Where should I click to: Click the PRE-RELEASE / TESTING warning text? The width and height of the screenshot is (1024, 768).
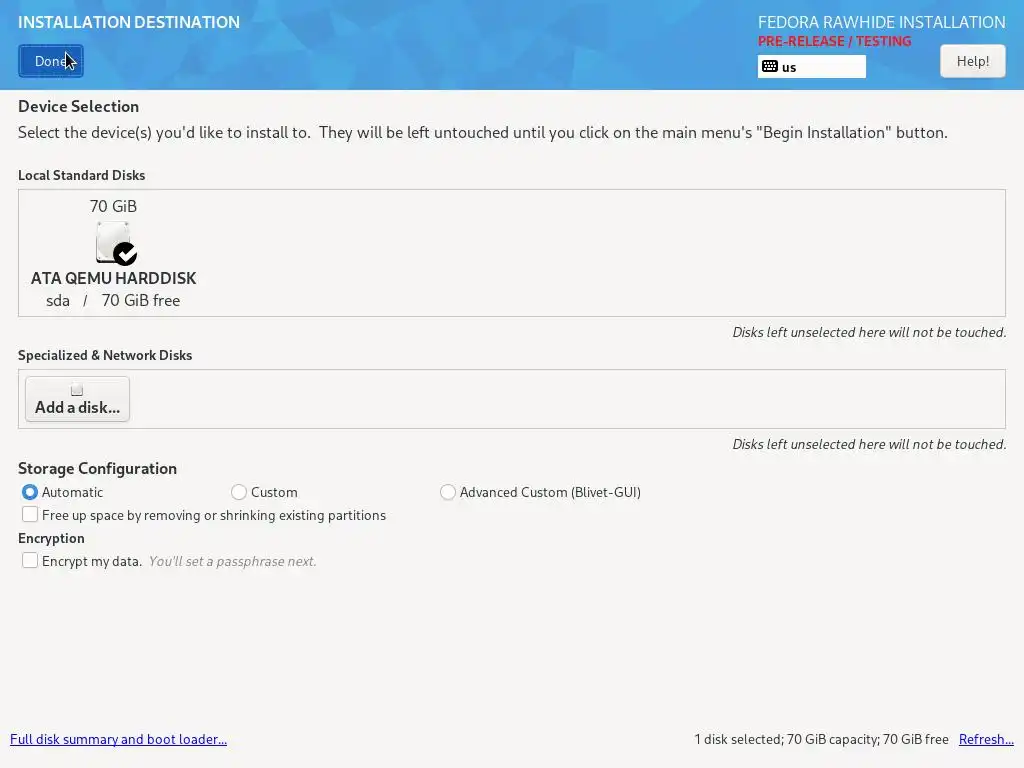point(834,41)
